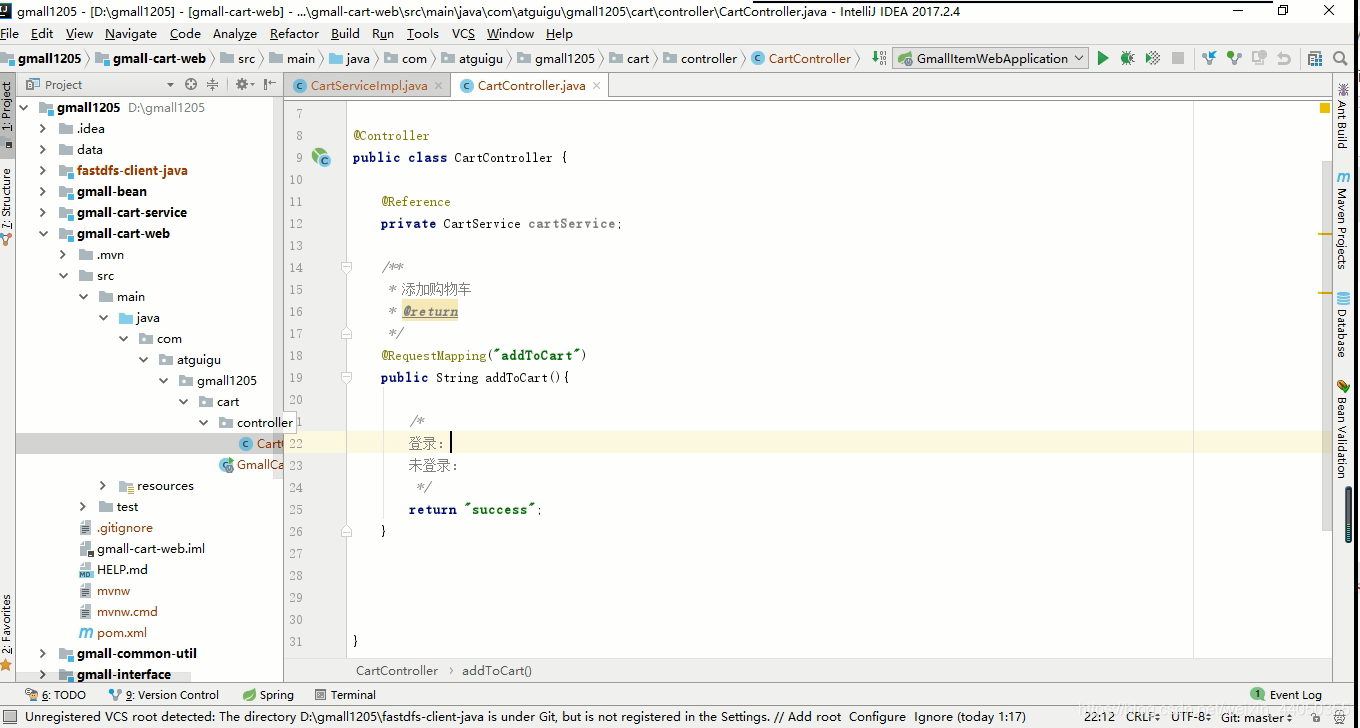Open Ant Build side panel
Image resolution: width=1360 pixels, height=728 pixels.
pyautogui.click(x=1343, y=116)
